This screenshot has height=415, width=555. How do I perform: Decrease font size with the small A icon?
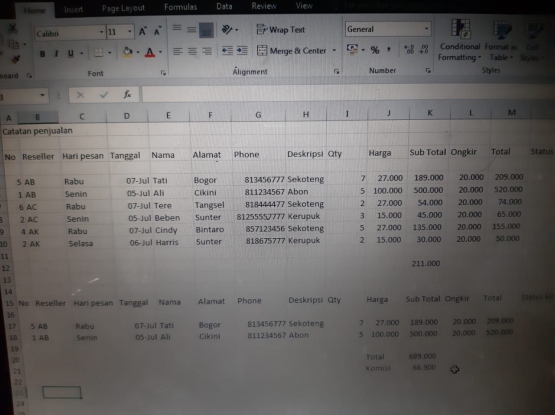coord(157,32)
